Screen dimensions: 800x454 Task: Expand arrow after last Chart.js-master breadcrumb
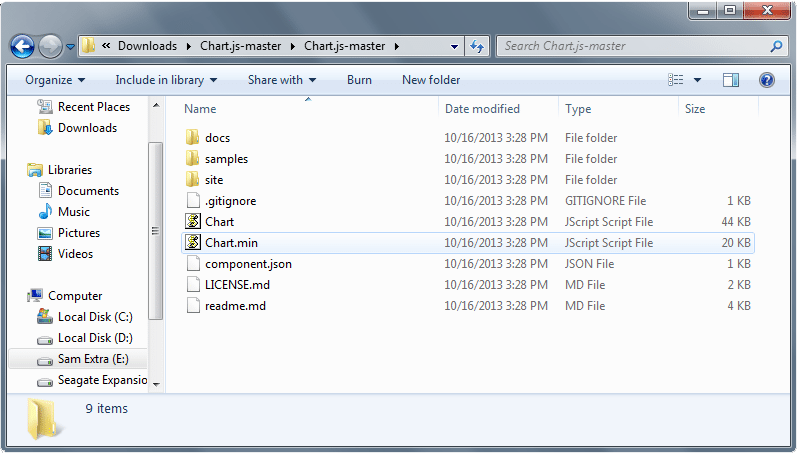pos(396,46)
